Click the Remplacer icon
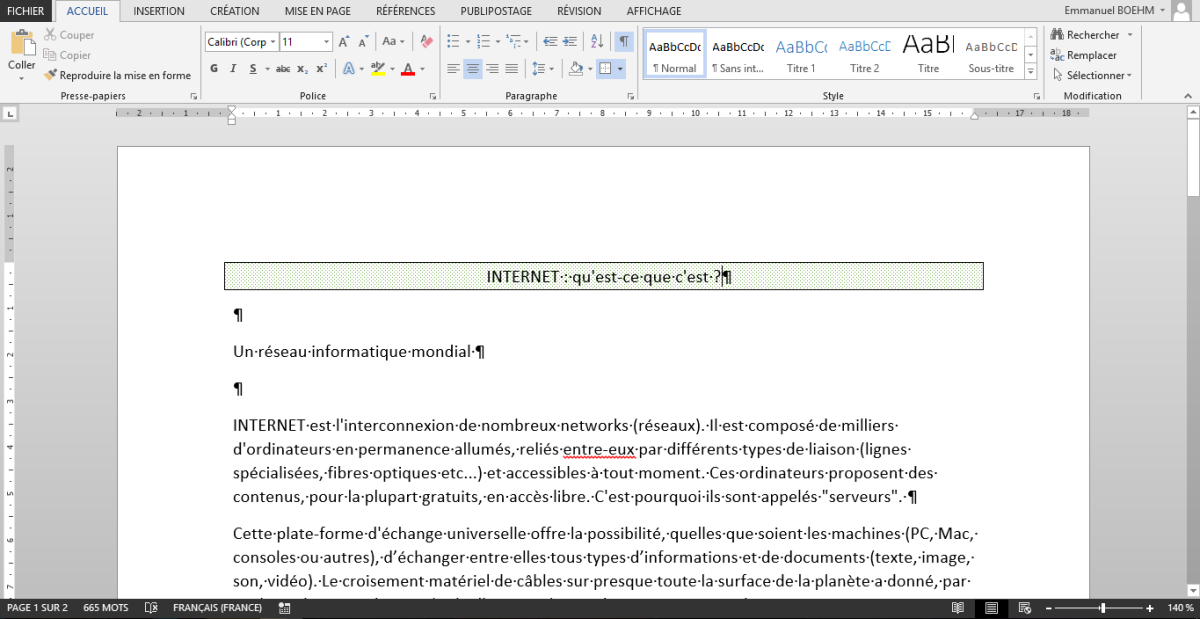 (1057, 55)
